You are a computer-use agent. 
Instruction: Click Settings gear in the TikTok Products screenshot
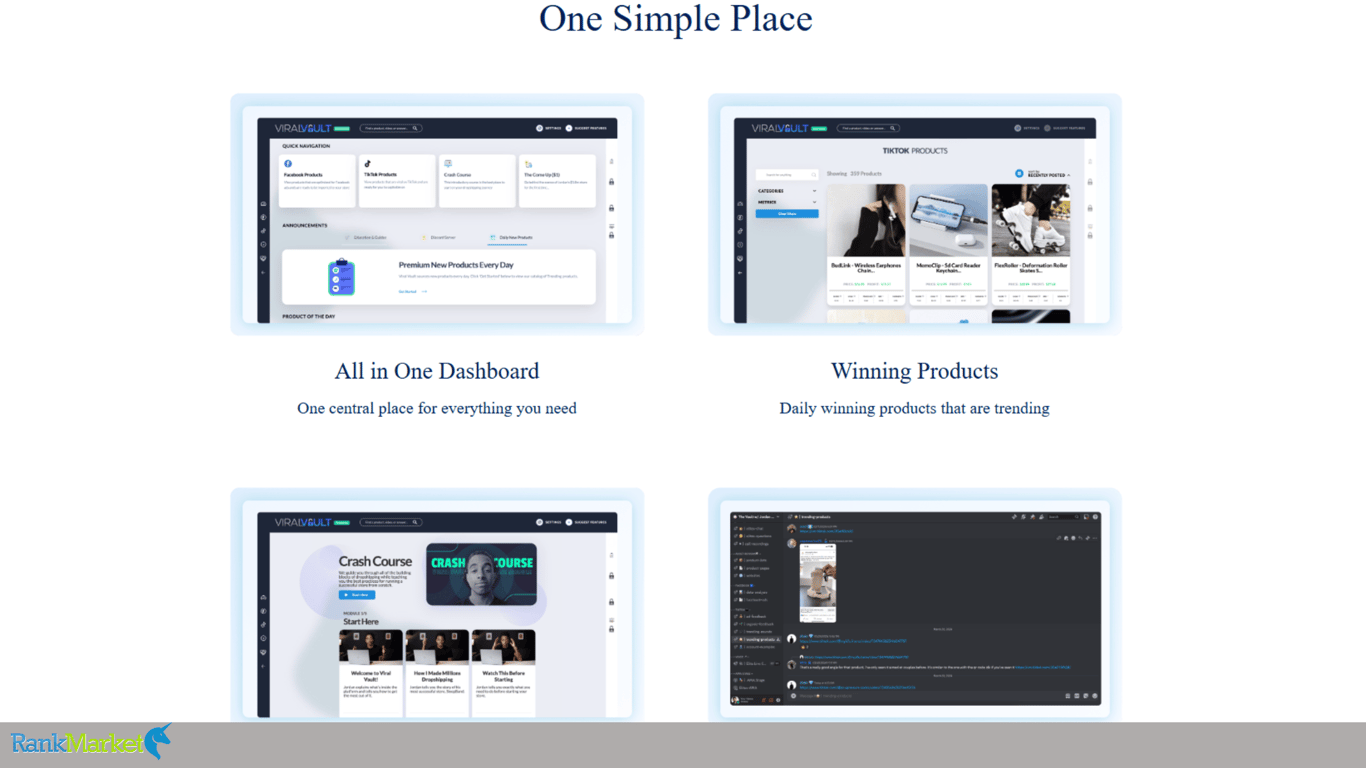[x=1018, y=128]
